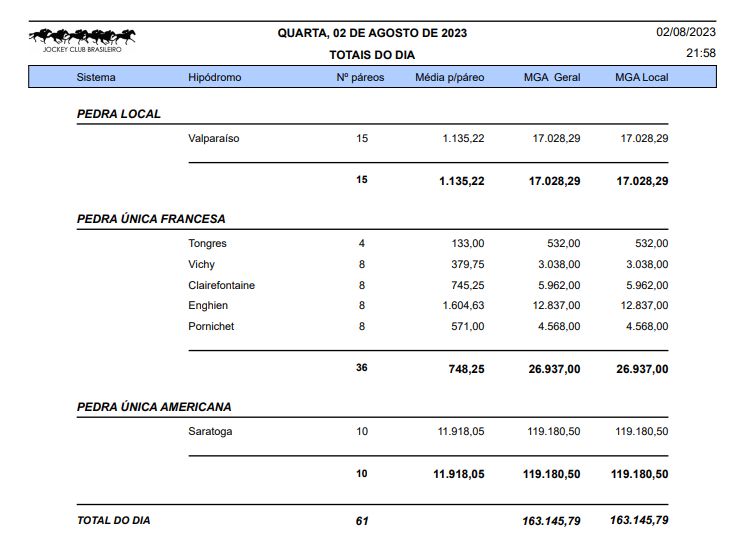735x550 pixels.
Task: Click the 'MGA Local' column header
Action: pyautogui.click(x=642, y=77)
